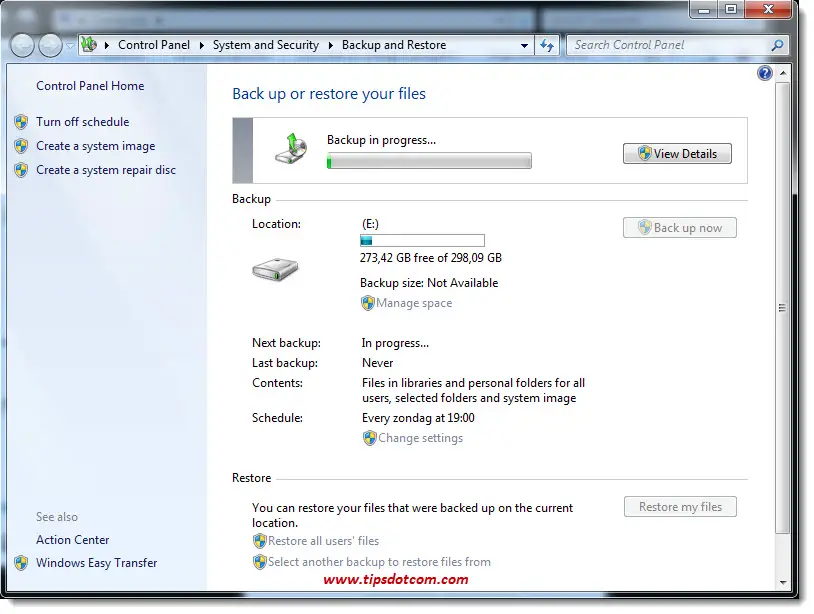814x614 pixels.
Task: Click the Refresh button in address bar
Action: click(x=547, y=45)
